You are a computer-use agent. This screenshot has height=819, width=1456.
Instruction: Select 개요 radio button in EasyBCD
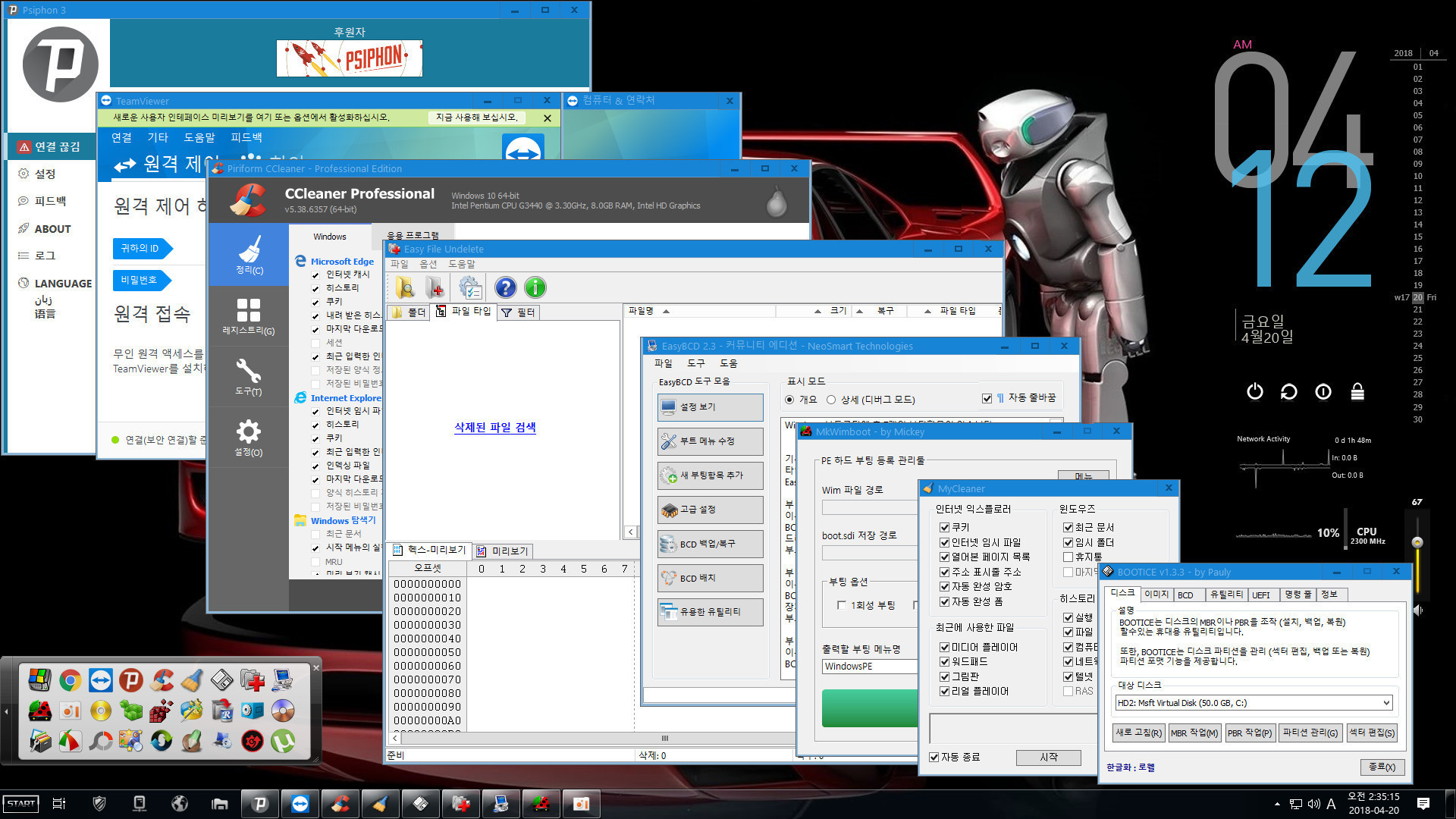click(789, 400)
